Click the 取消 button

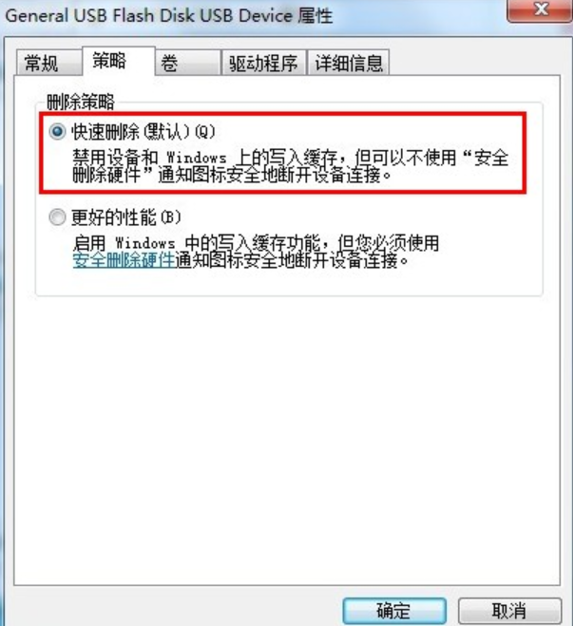(510, 610)
